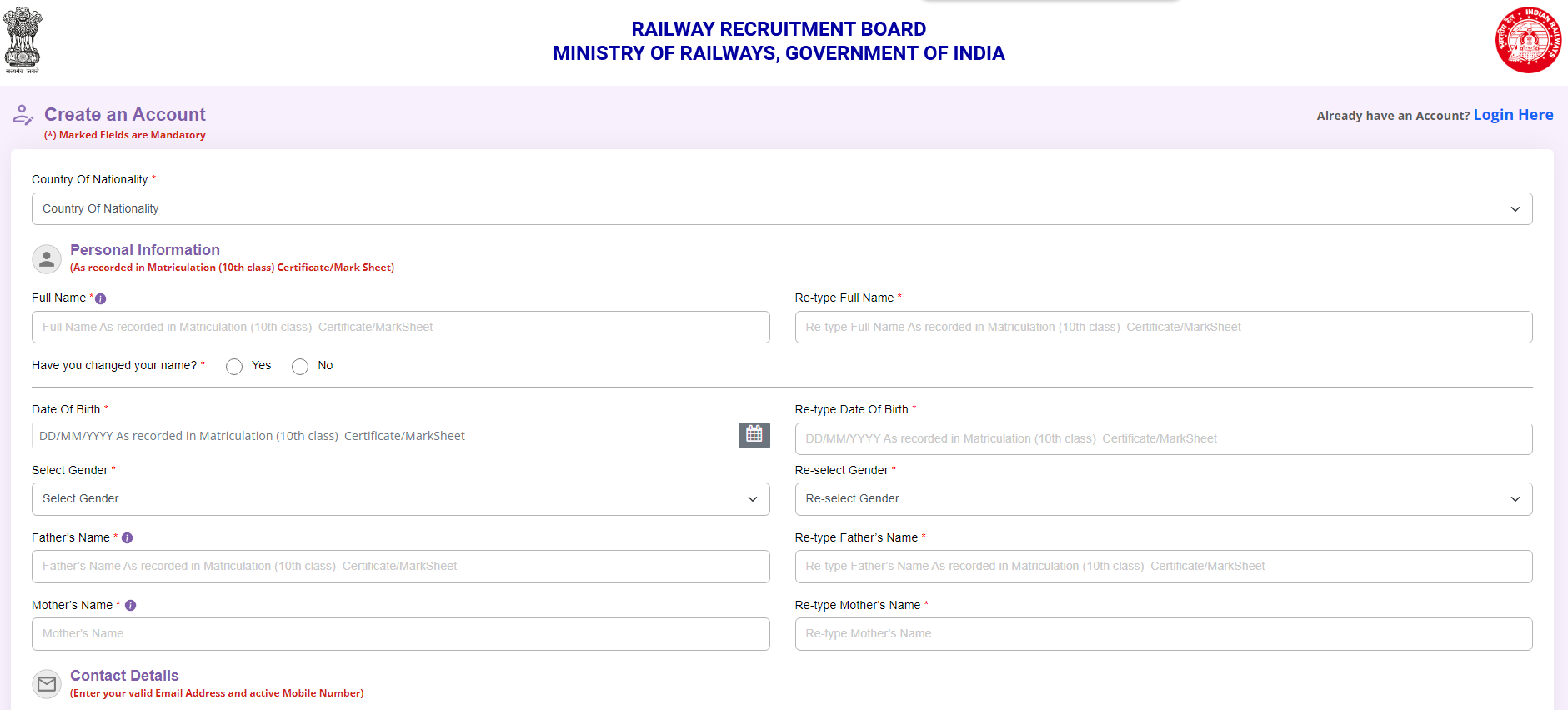Expand the Re-select Gender dropdown
1568x710 pixels.
(1163, 499)
